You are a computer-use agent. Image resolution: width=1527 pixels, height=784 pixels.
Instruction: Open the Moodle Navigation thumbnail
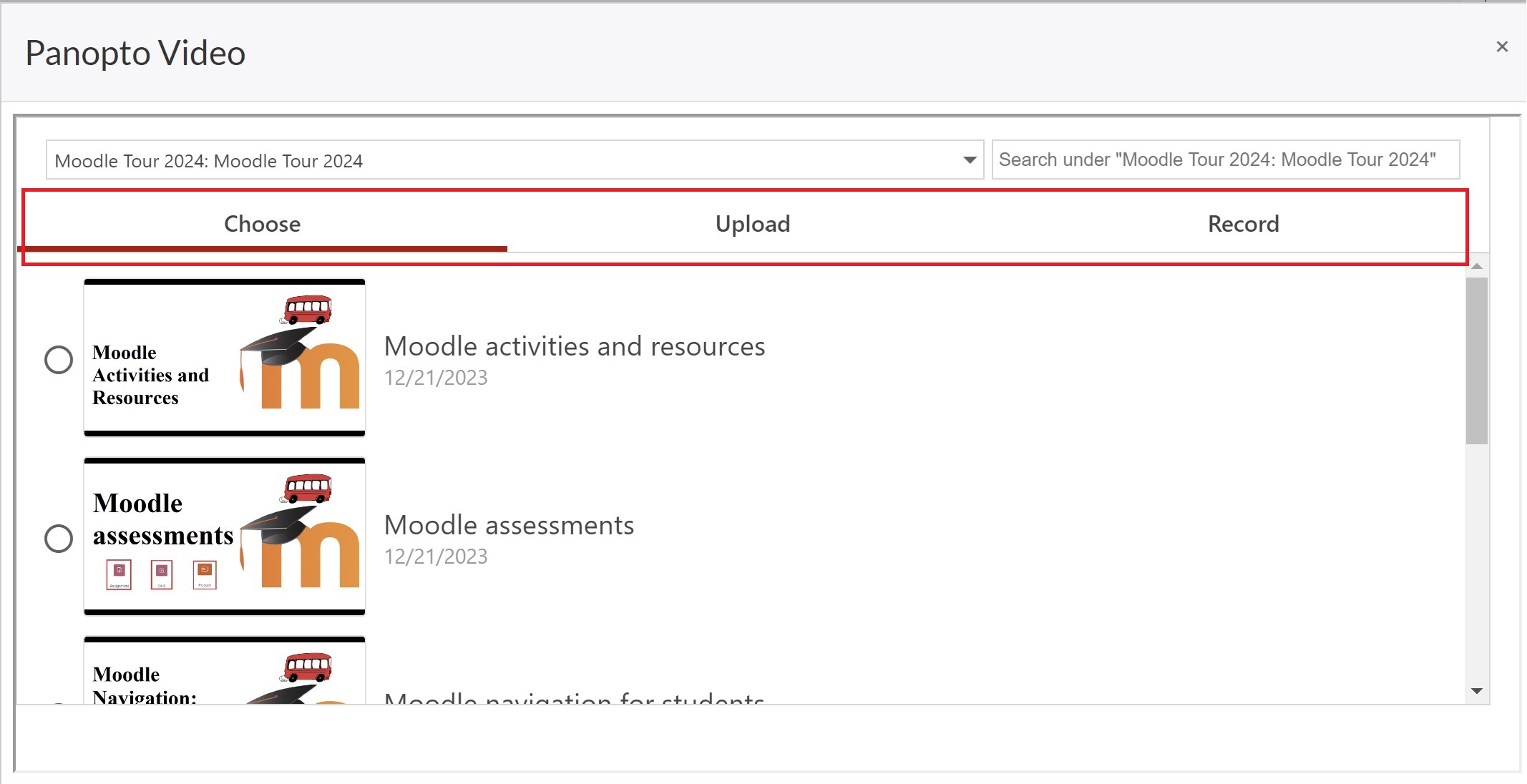pyautogui.click(x=225, y=670)
